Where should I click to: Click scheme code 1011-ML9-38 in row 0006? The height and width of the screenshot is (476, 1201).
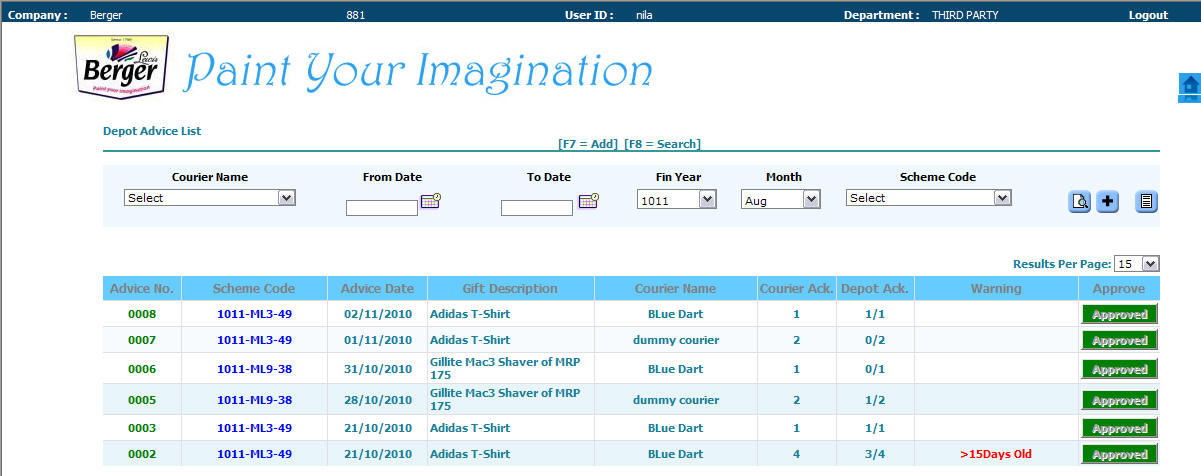point(254,369)
